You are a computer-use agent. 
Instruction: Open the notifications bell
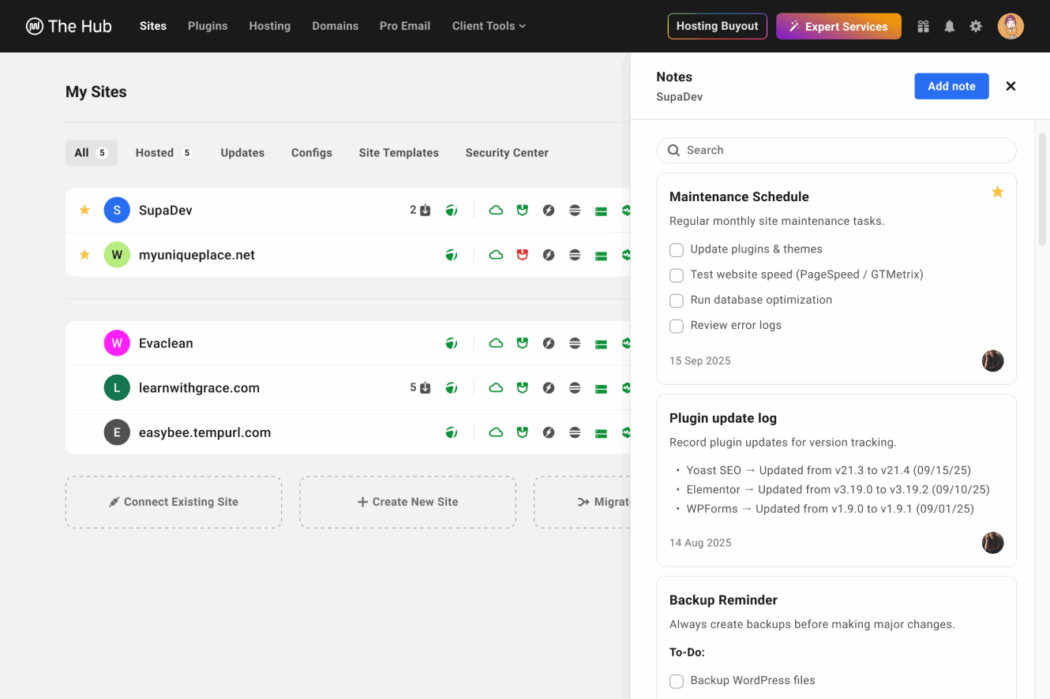click(x=949, y=26)
